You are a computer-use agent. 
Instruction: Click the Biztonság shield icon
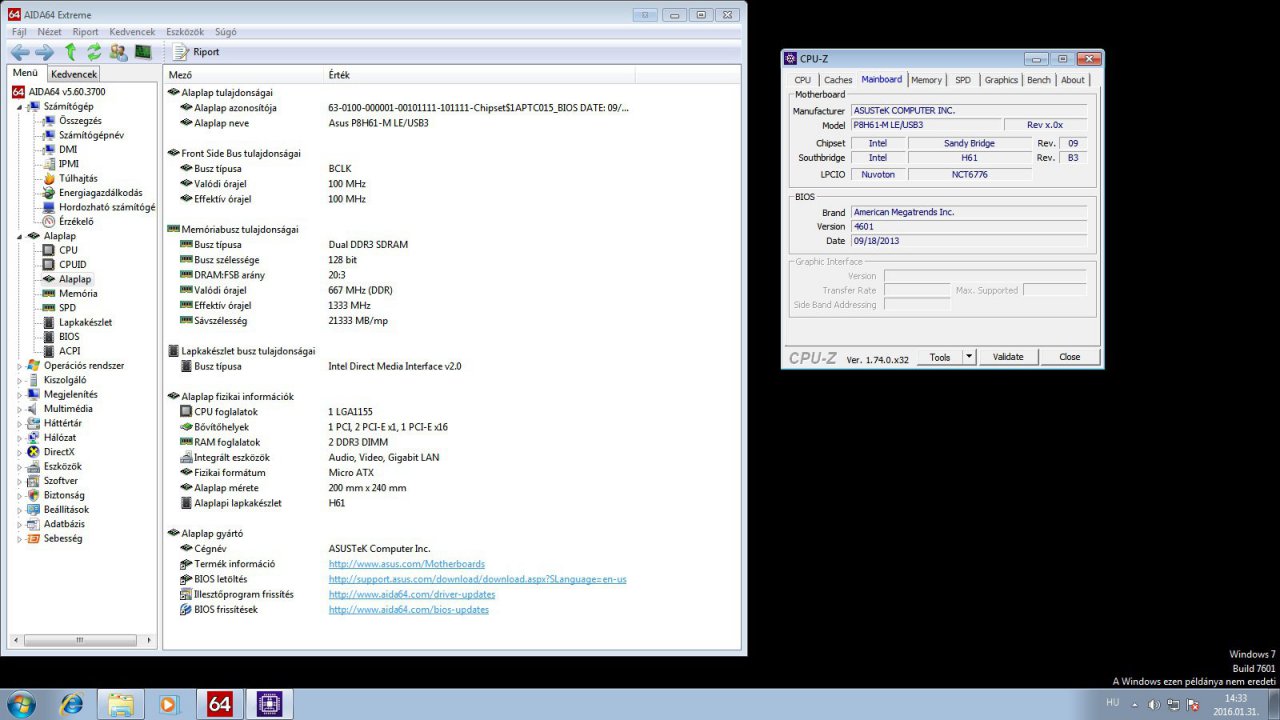34,495
